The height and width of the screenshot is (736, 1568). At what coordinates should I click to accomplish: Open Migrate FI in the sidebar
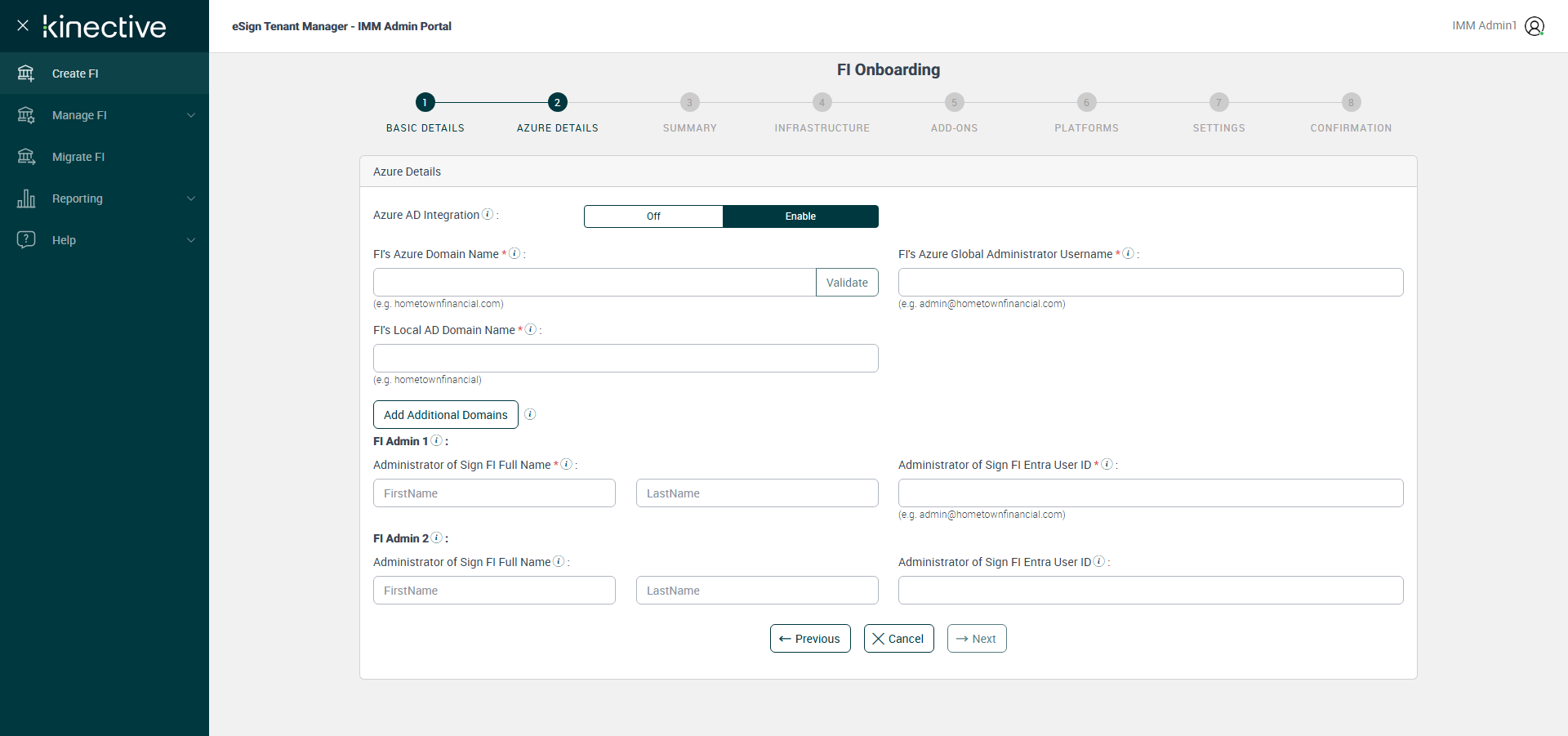(78, 157)
